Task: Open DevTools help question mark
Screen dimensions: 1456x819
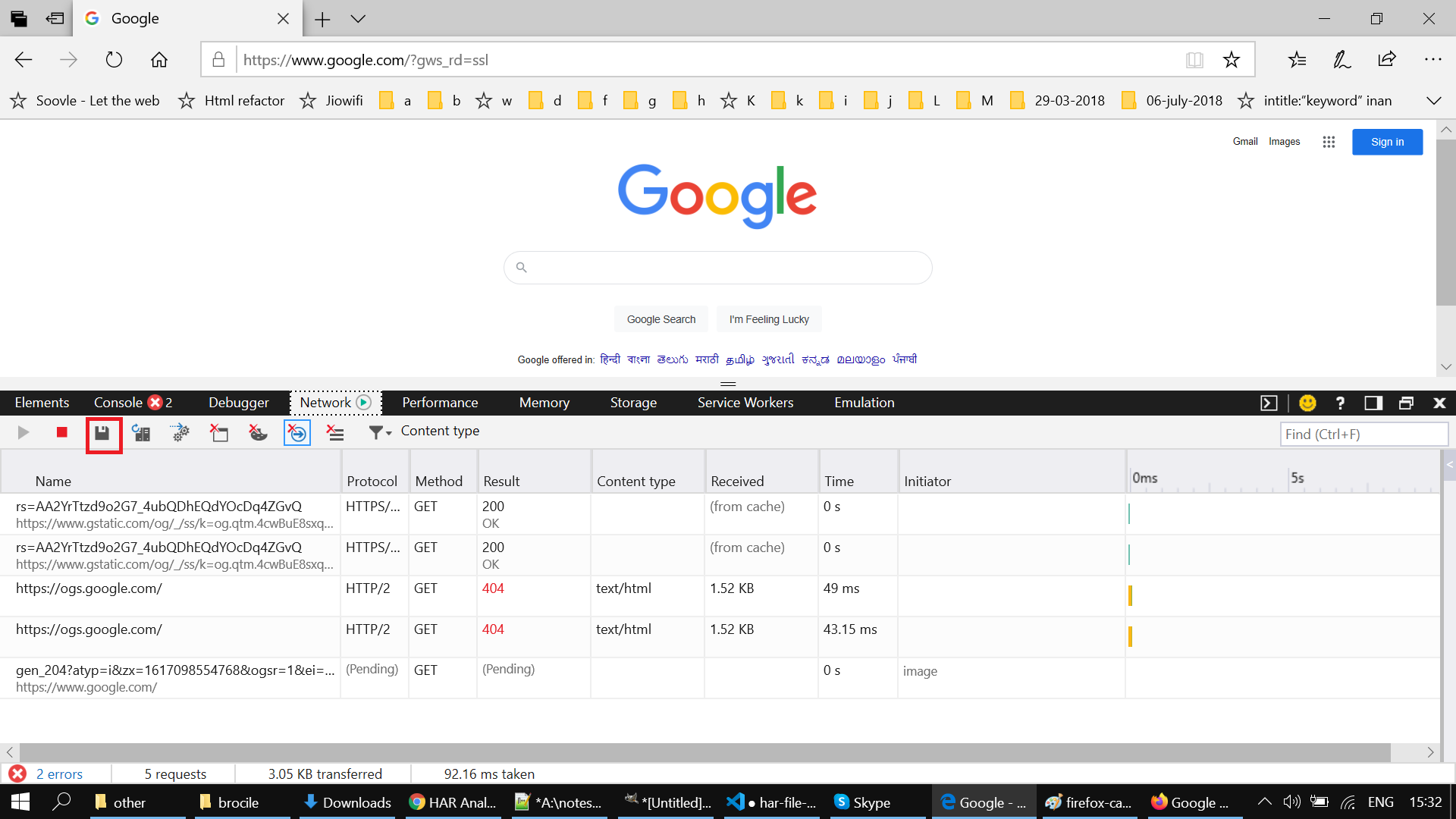Action: tap(1340, 403)
